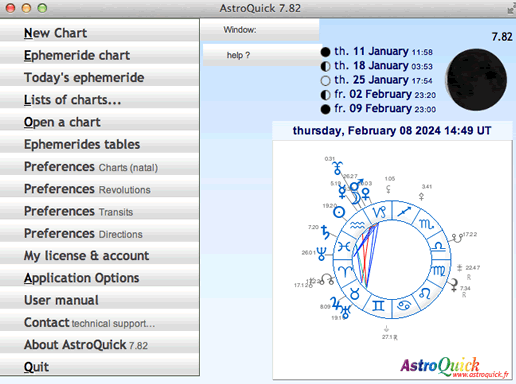Click the Sagittarius arrow sign segment
516x384 pixels.
[404, 211]
